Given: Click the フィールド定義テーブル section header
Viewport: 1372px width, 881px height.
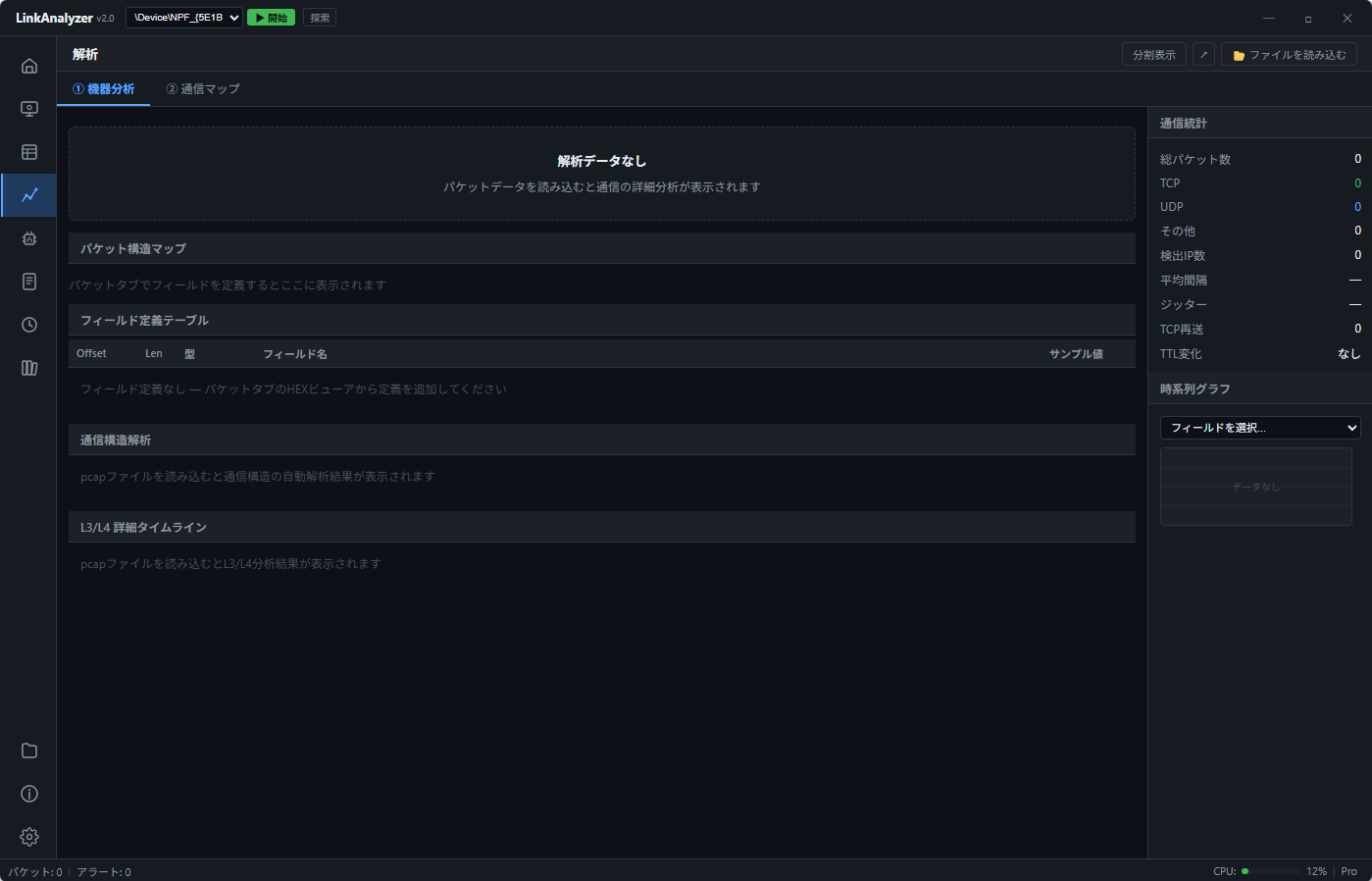Looking at the screenshot, I should click(602, 320).
